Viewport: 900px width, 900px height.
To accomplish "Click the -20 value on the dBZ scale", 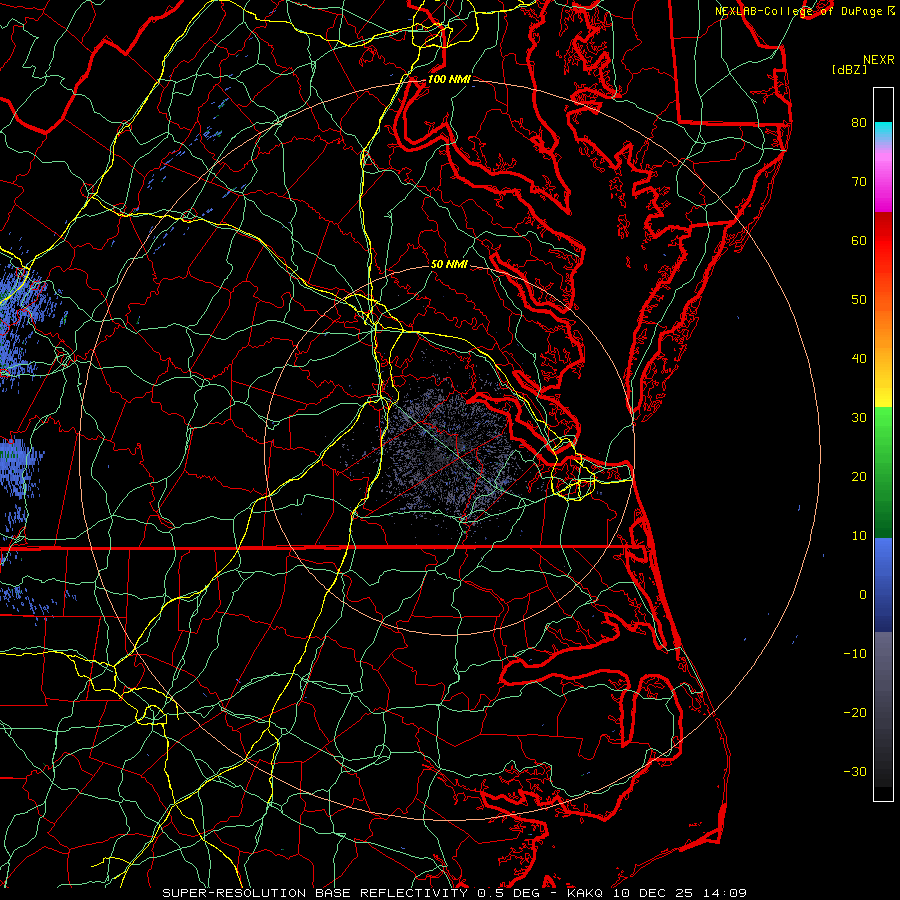I will 855,713.
